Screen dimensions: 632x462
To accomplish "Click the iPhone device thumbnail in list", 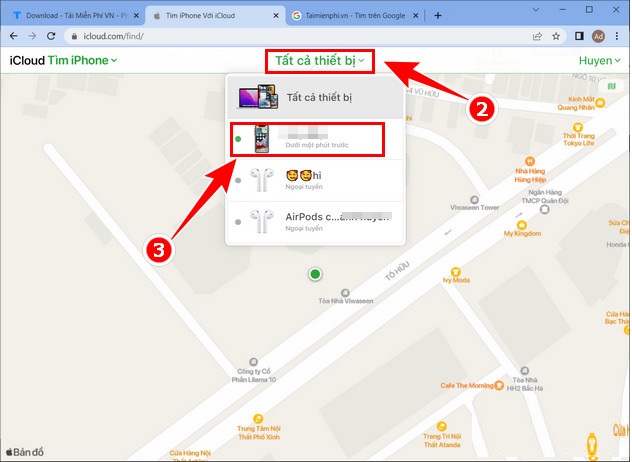I will [261, 139].
